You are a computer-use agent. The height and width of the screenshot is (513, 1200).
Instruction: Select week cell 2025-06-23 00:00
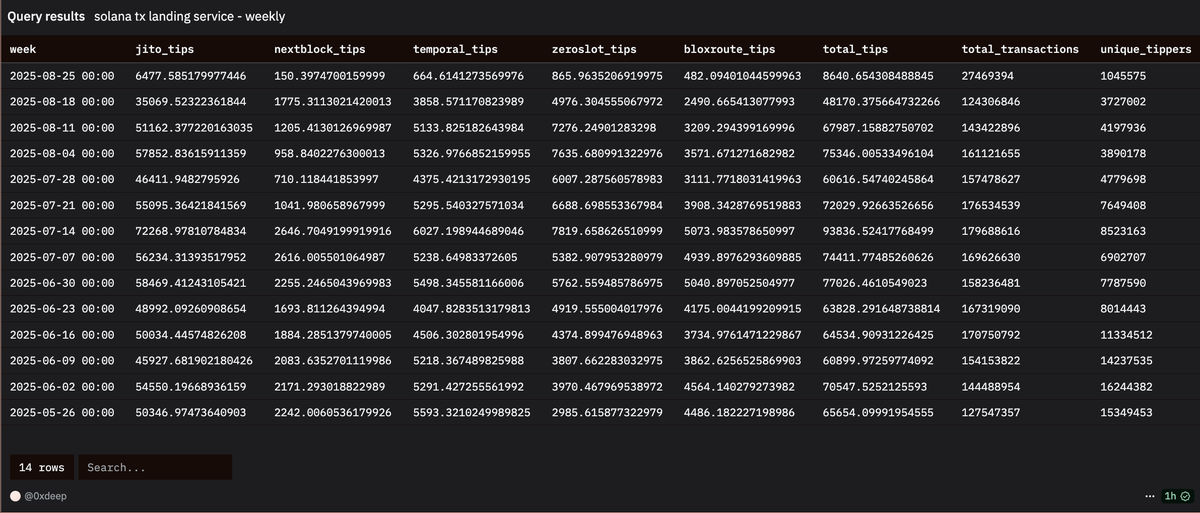point(62,309)
